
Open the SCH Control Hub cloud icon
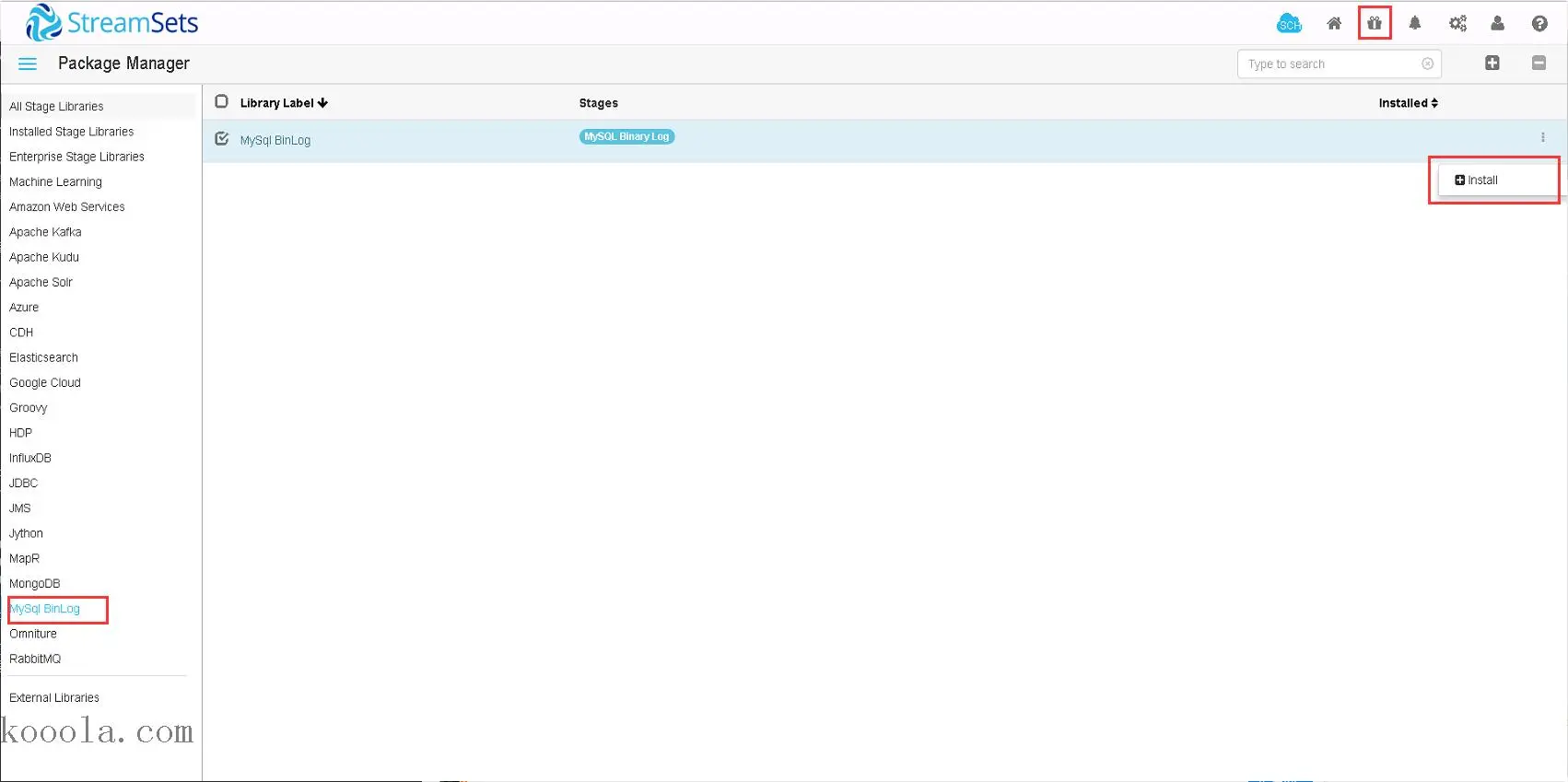1289,23
